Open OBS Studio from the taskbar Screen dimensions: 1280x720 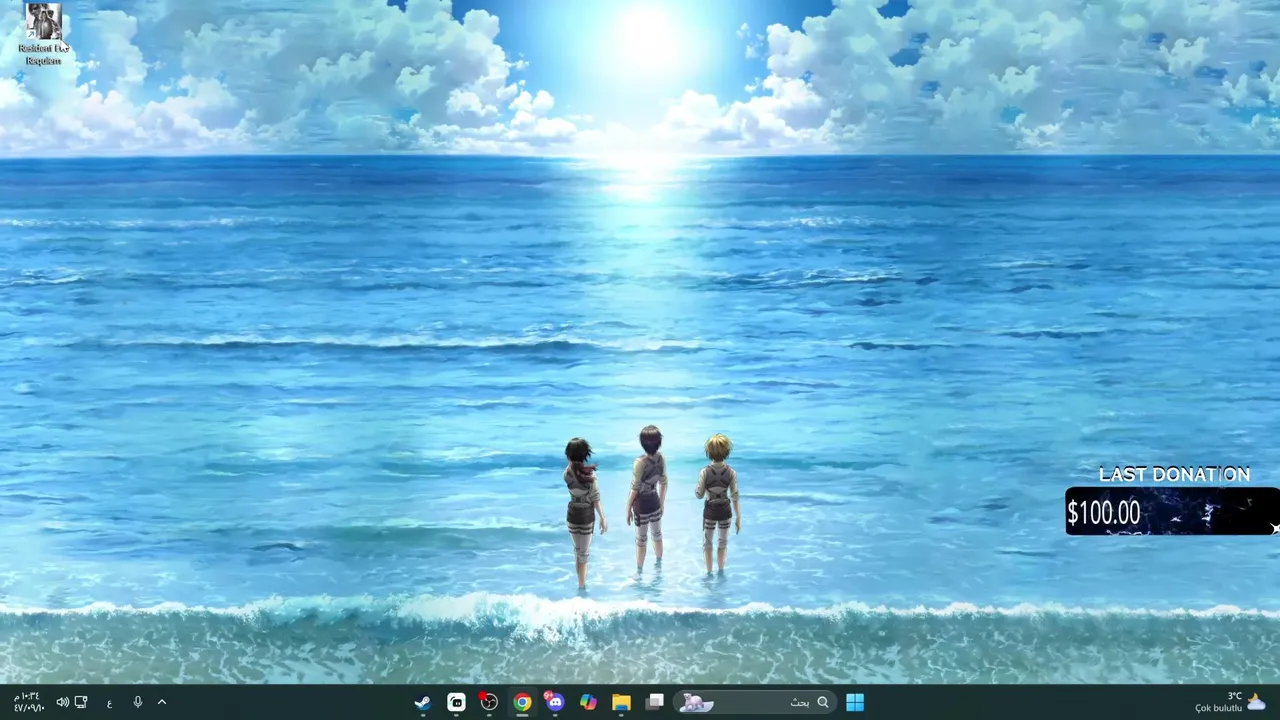click(489, 702)
